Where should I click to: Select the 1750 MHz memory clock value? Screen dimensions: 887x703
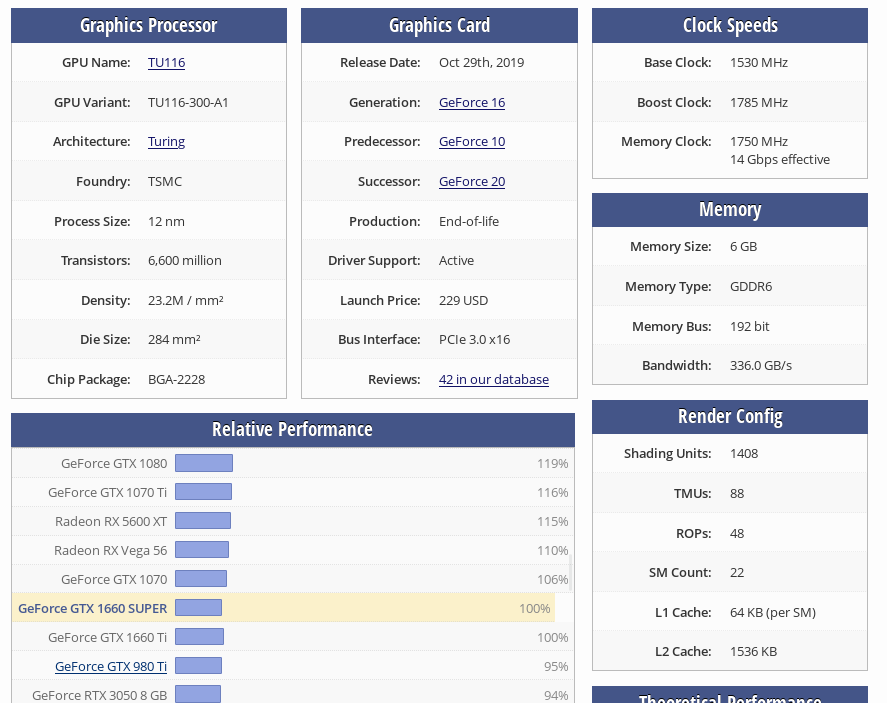pyautogui.click(x=759, y=141)
